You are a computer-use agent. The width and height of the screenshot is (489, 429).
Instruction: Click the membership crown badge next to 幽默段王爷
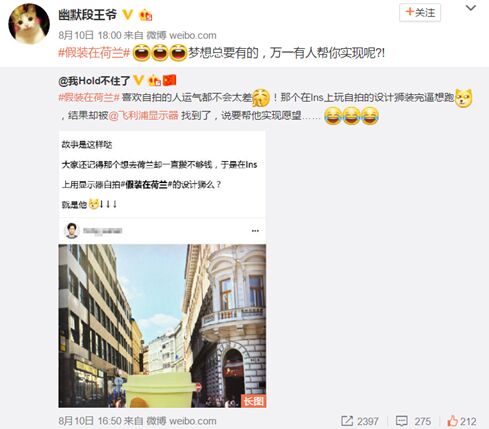pos(145,15)
